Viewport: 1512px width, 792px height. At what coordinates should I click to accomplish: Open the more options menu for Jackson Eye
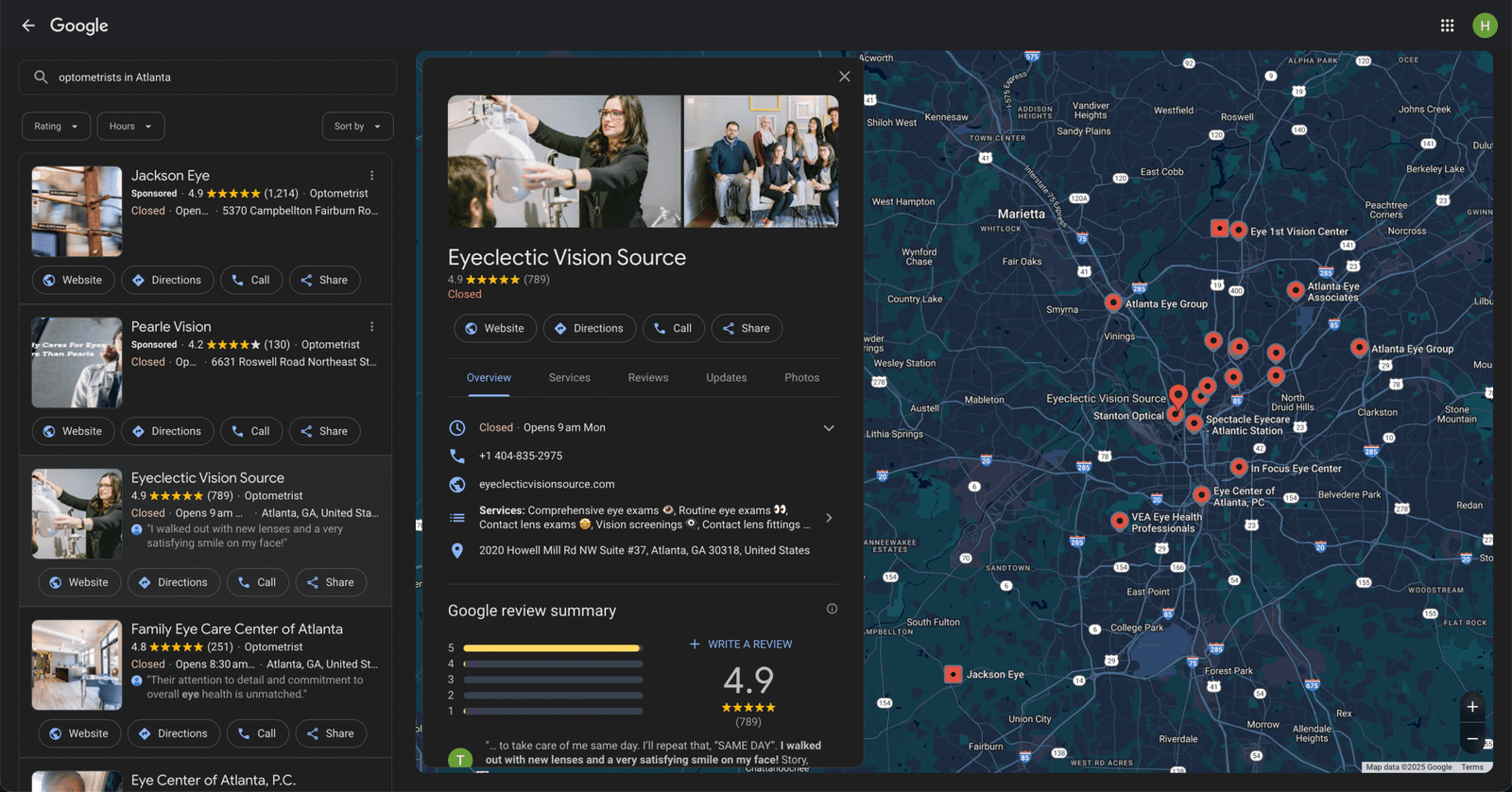pyautogui.click(x=372, y=176)
